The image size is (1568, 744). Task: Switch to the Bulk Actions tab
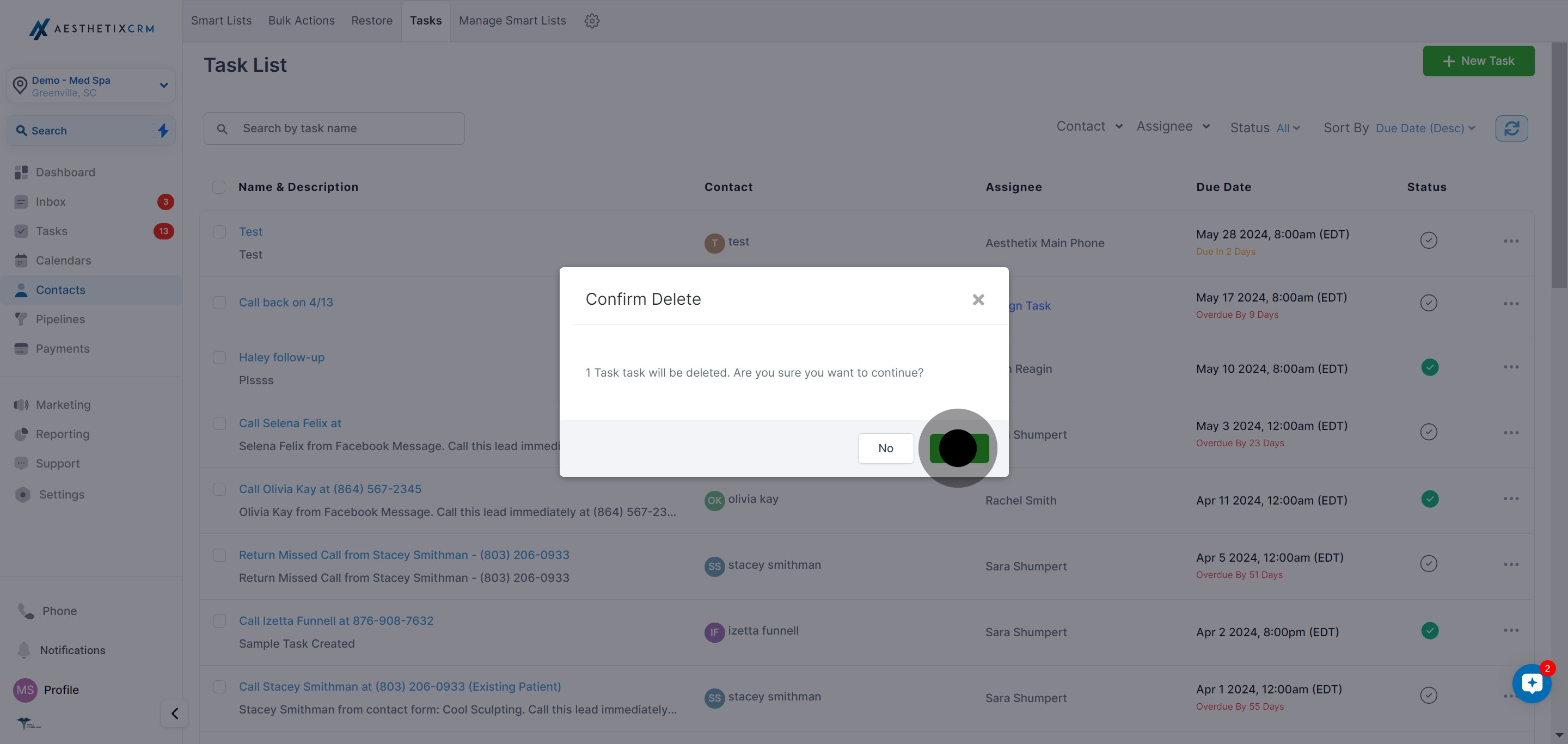[x=301, y=21]
